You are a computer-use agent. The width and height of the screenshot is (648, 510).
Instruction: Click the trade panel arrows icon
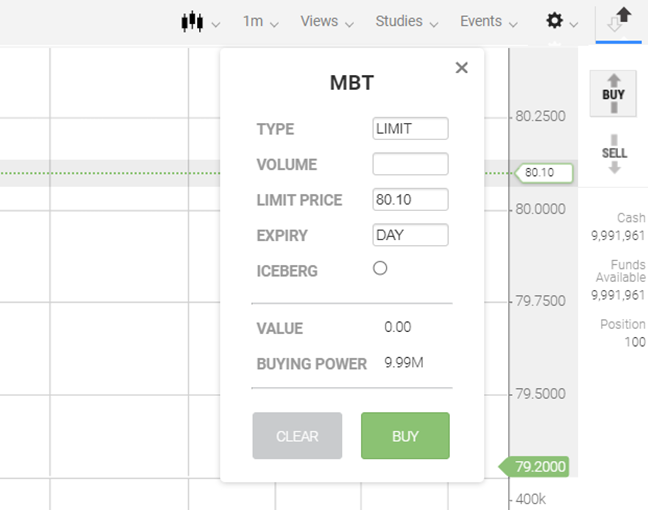[x=620, y=21]
